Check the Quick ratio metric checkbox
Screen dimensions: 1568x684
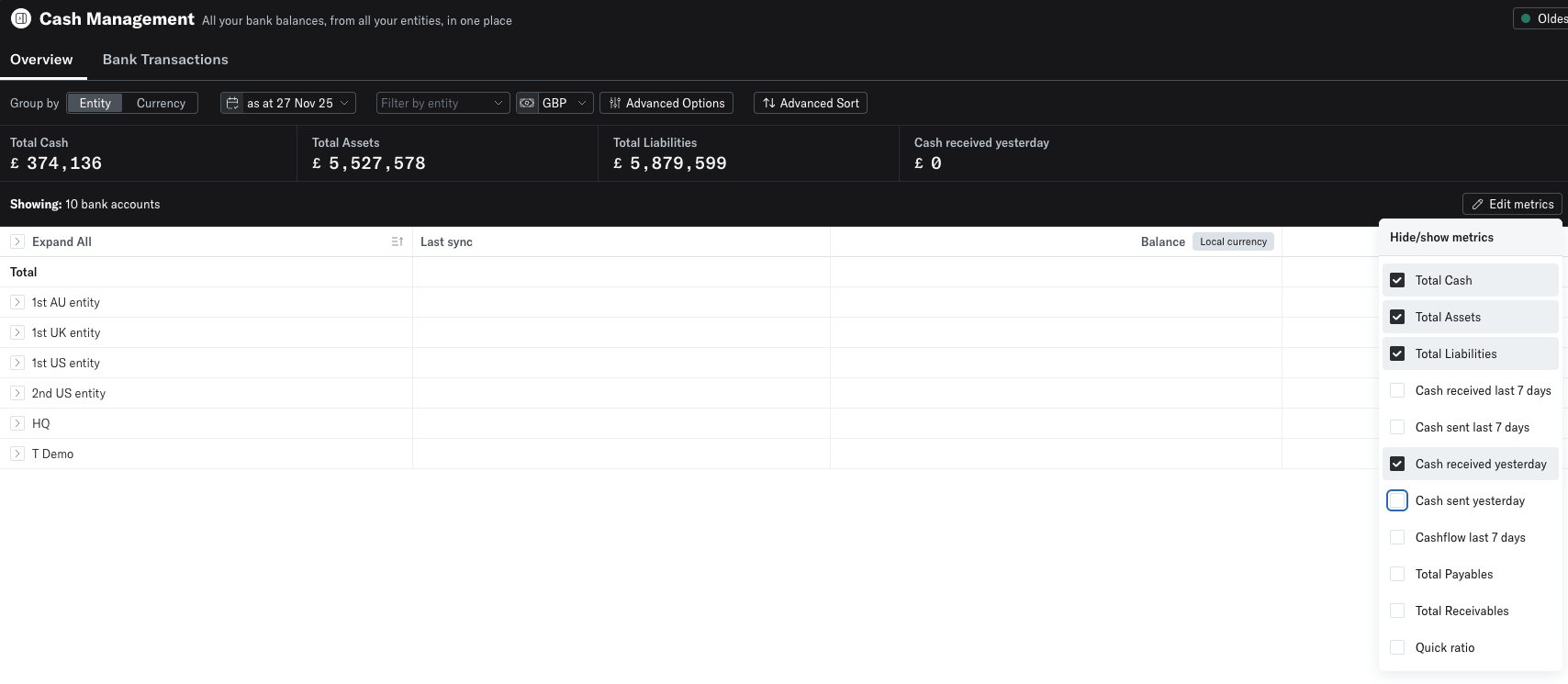(1397, 647)
